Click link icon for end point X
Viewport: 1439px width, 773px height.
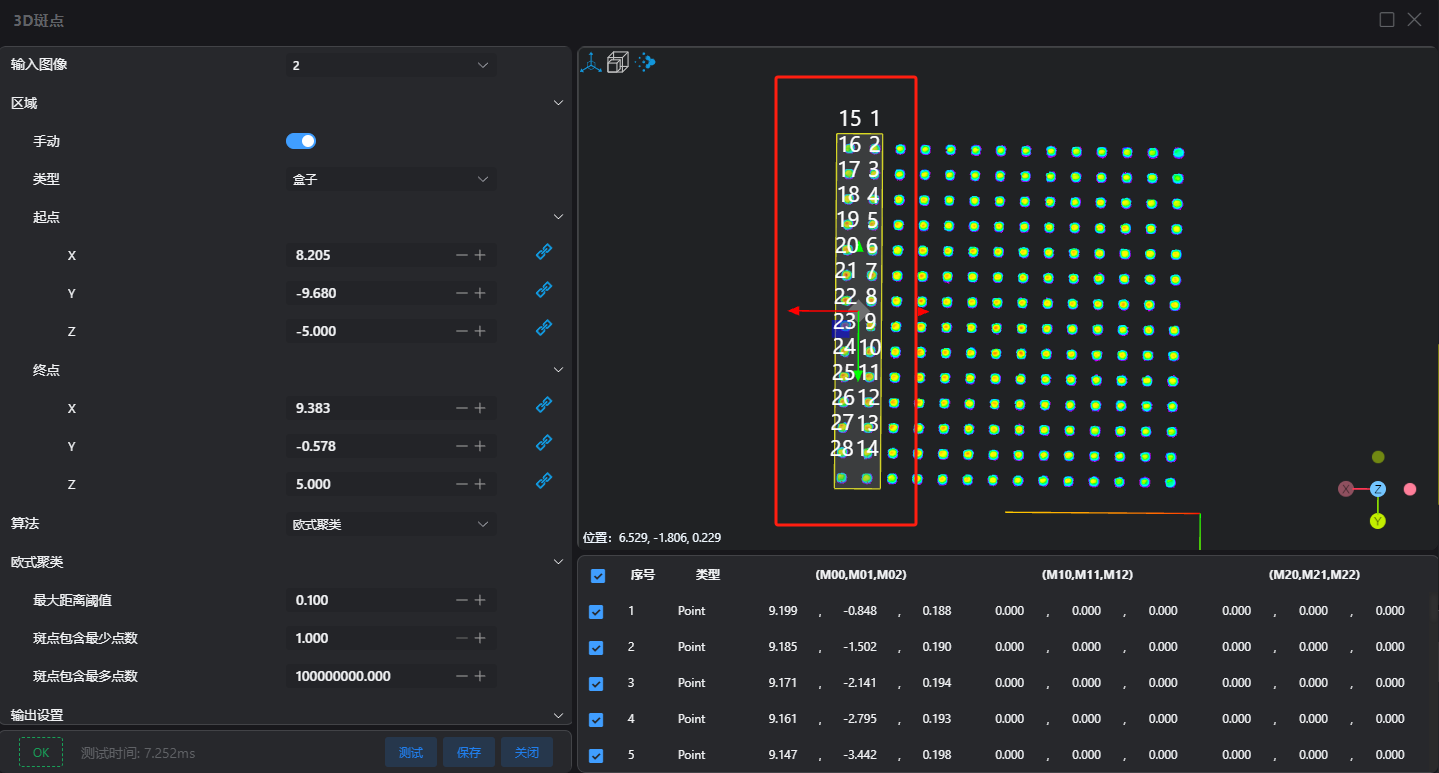[x=544, y=405]
